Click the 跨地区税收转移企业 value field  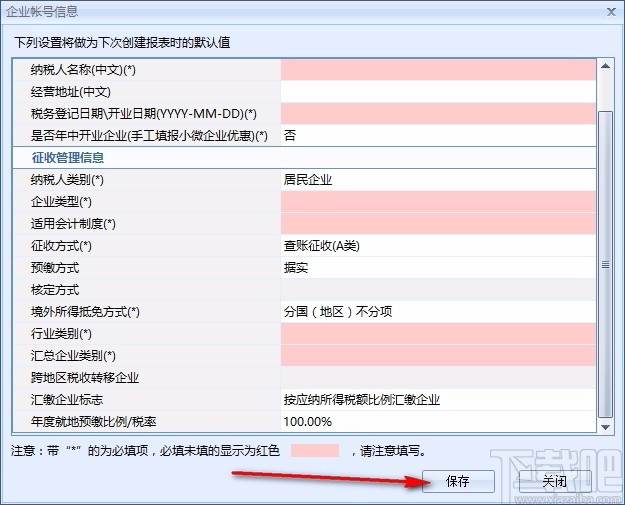(438, 377)
